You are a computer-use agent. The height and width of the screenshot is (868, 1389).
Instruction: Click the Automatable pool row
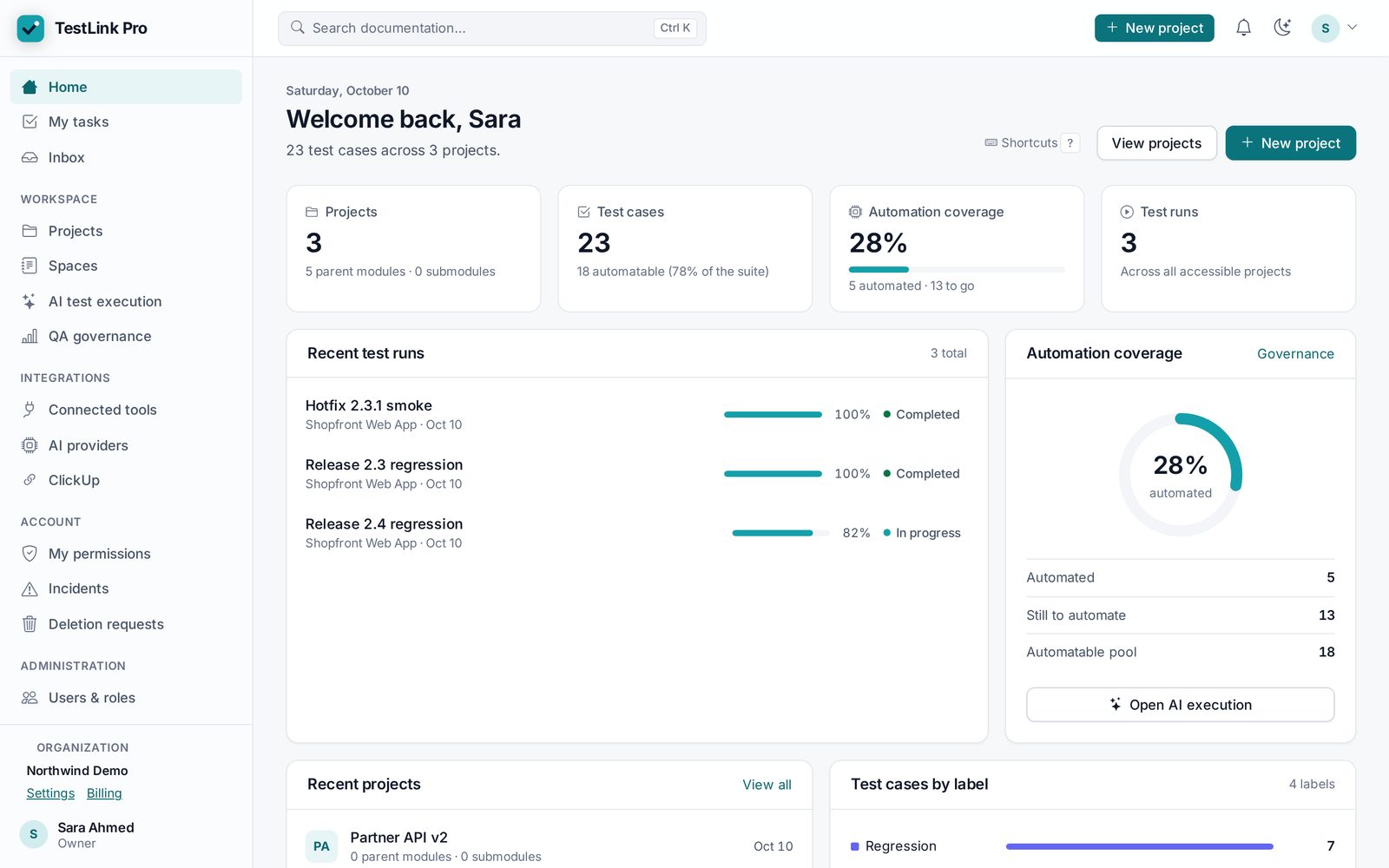click(1180, 652)
